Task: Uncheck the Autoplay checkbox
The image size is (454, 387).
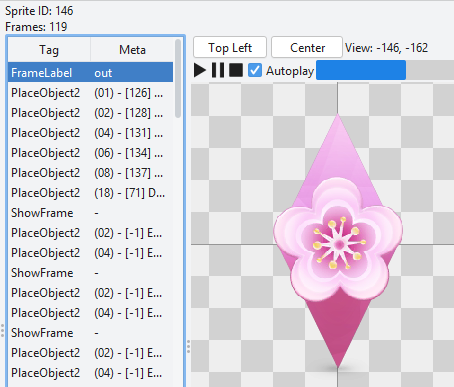Action: click(x=255, y=70)
